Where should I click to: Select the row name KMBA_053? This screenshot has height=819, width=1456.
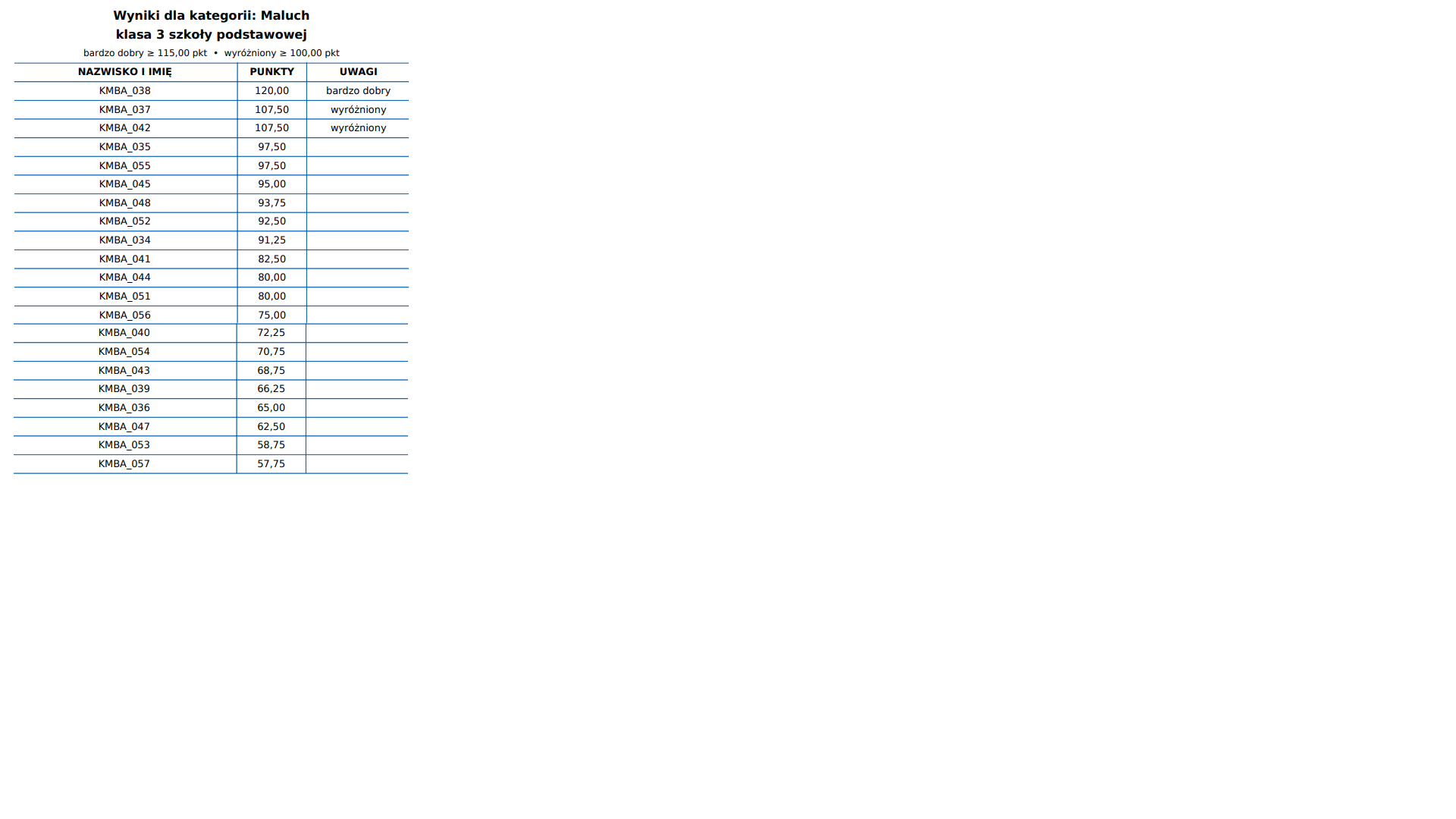pos(124,445)
